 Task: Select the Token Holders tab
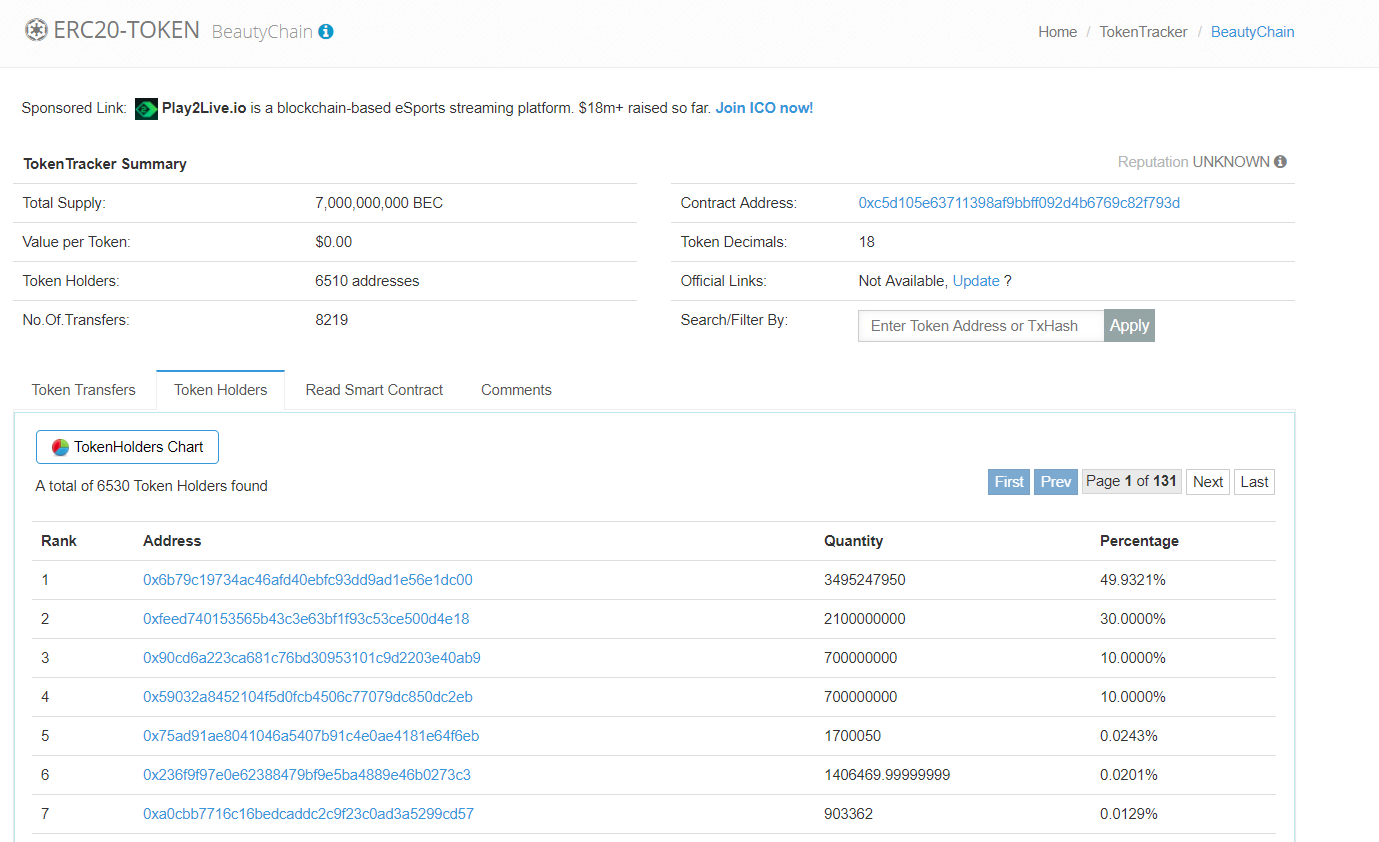(x=221, y=390)
